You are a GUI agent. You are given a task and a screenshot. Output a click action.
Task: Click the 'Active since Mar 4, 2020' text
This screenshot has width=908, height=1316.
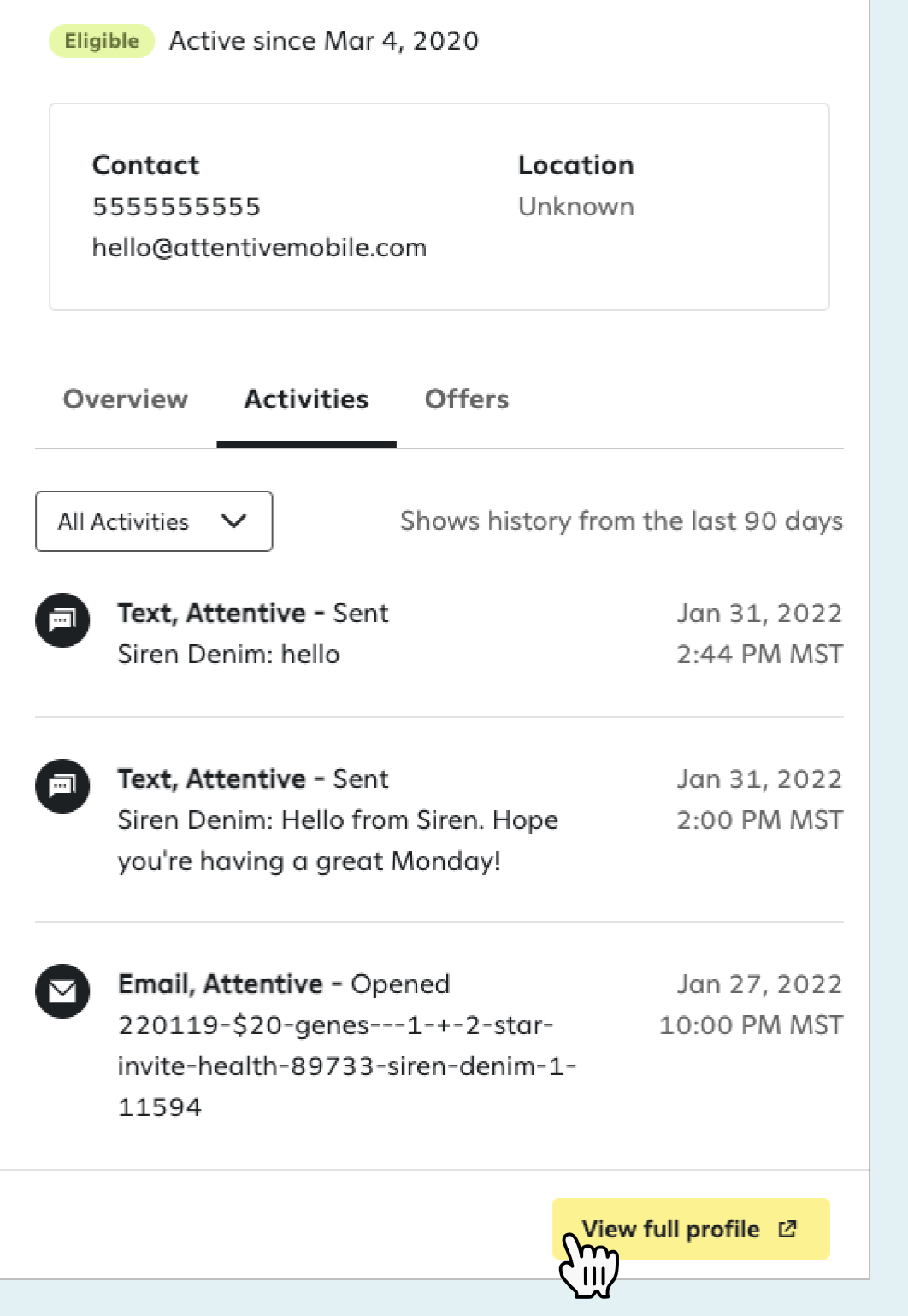[x=324, y=41]
